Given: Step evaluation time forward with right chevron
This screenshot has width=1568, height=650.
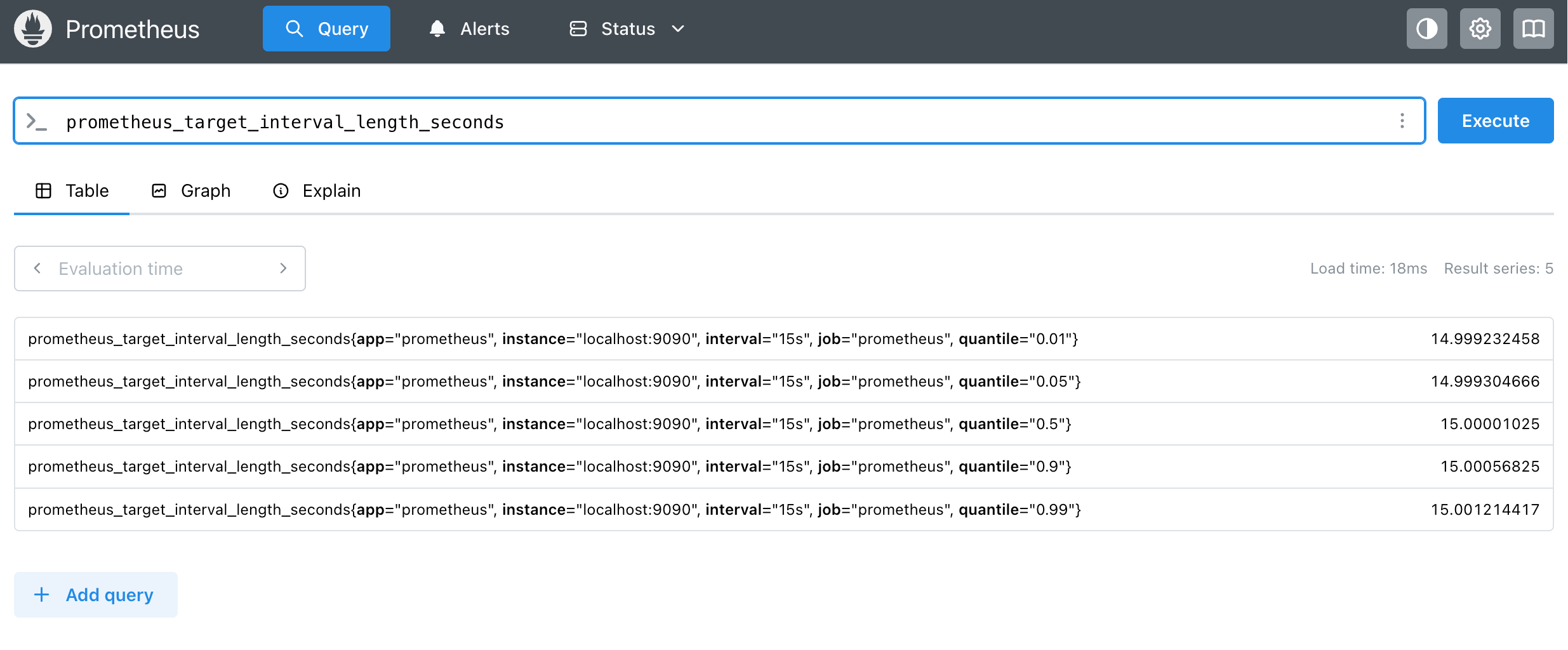Looking at the screenshot, I should click(x=283, y=269).
